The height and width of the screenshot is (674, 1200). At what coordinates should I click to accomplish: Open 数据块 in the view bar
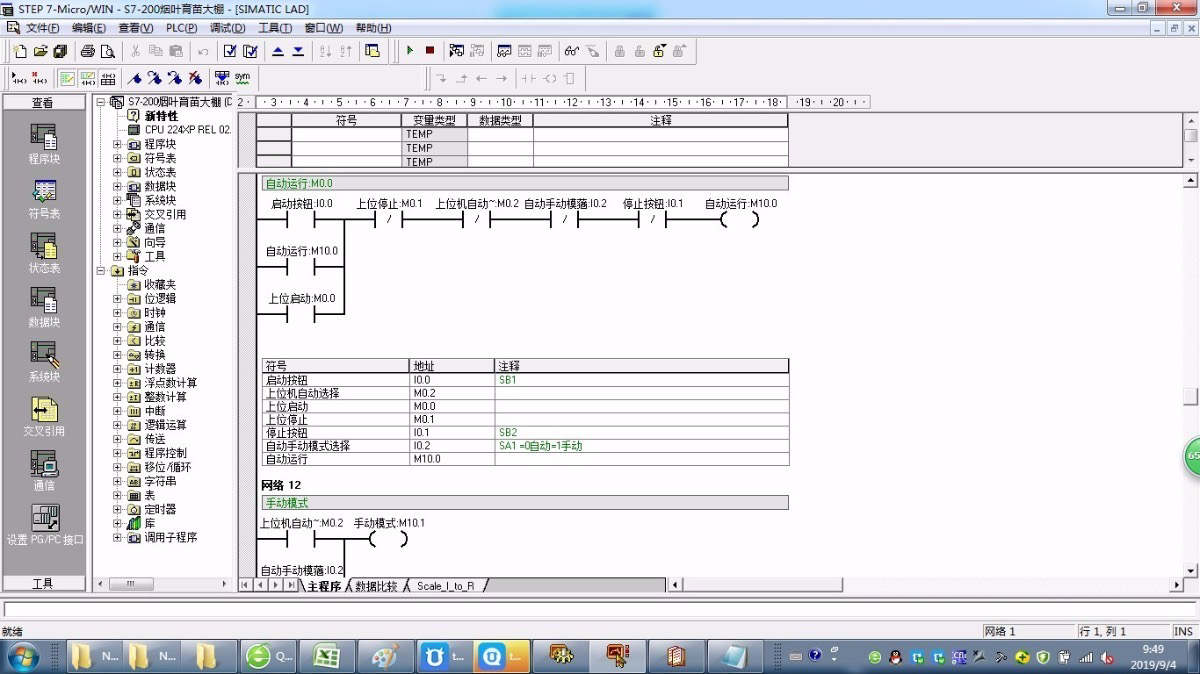coord(44,308)
